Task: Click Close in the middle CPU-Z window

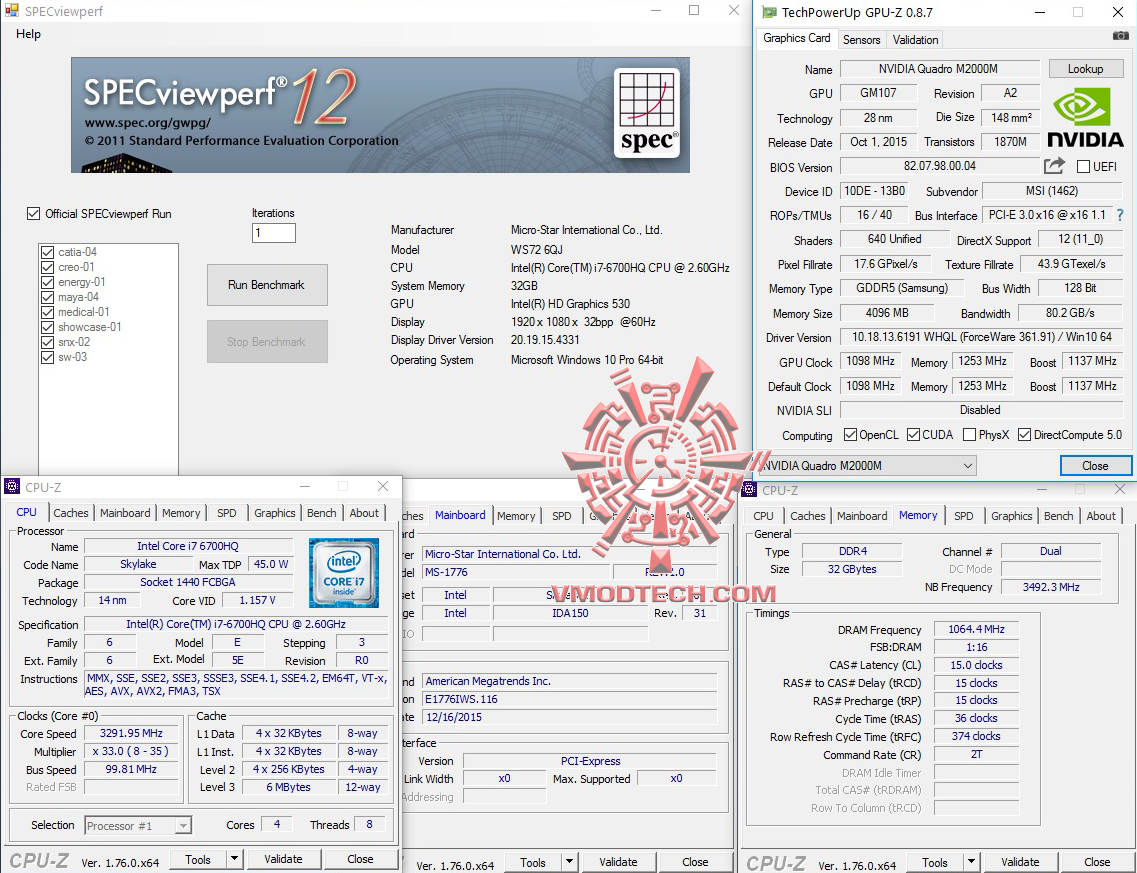Action: click(695, 862)
